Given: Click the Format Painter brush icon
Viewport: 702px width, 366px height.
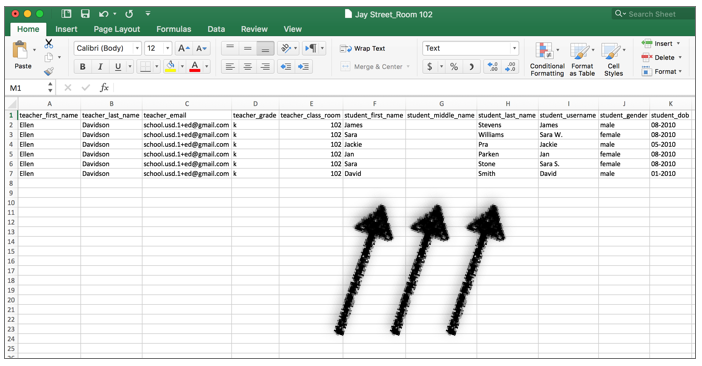Looking at the screenshot, I should coord(49,71).
